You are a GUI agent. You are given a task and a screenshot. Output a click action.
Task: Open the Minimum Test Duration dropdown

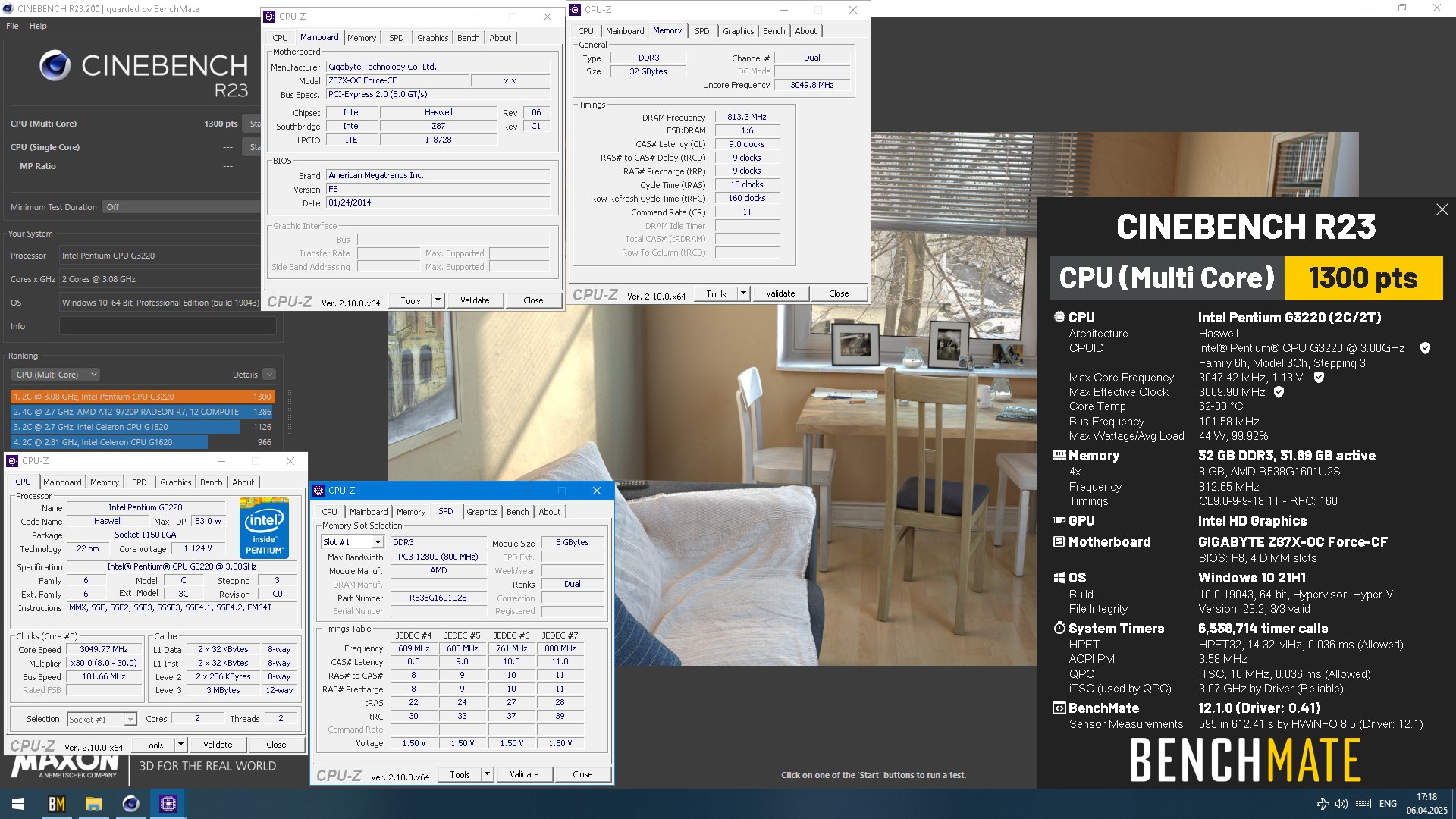point(182,207)
